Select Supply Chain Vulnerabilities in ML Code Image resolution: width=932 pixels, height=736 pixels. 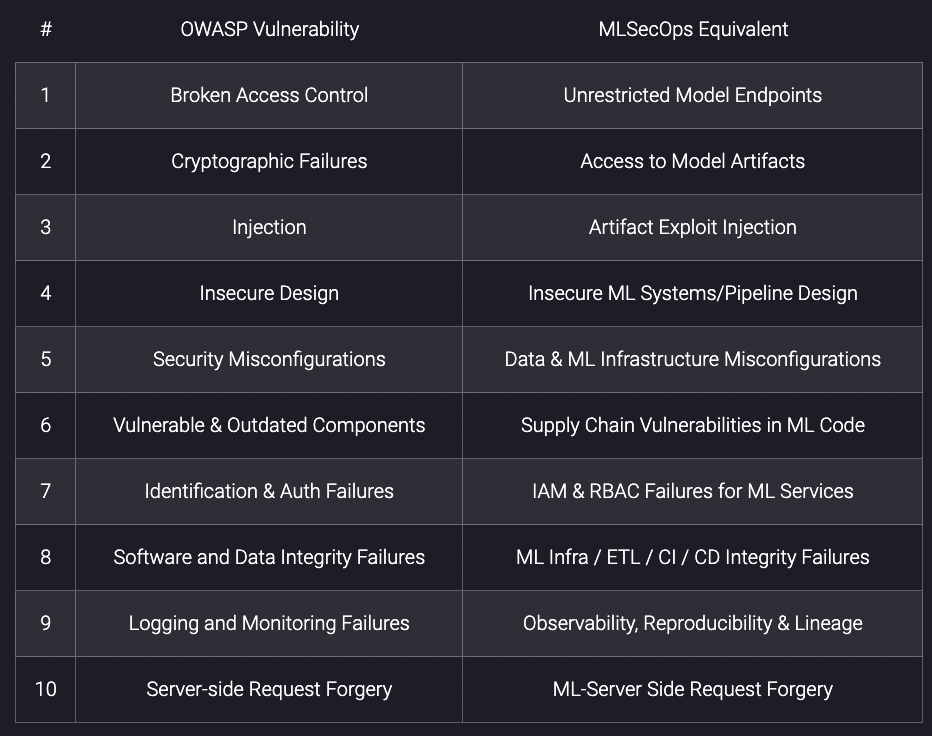pyautogui.click(x=692, y=425)
